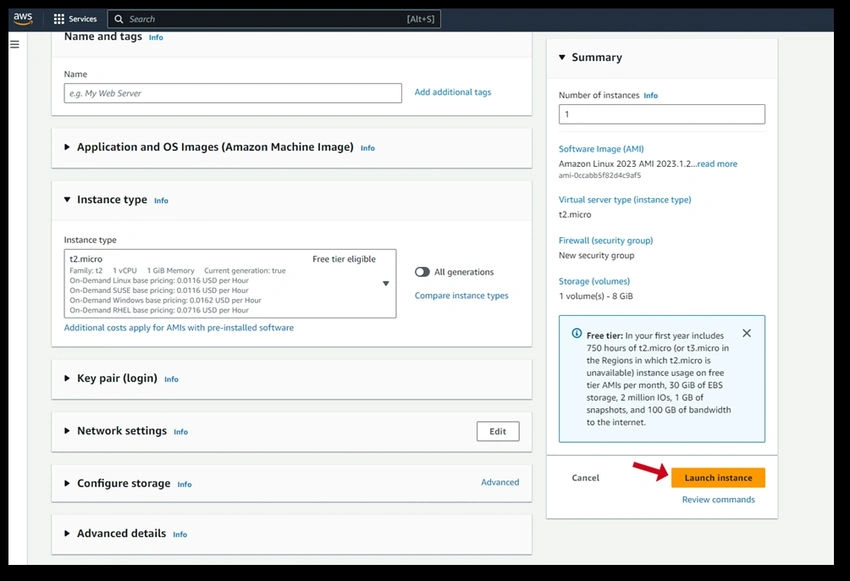Click Firewall (security group) summary link
Viewport: 850px width, 581px height.
click(606, 240)
